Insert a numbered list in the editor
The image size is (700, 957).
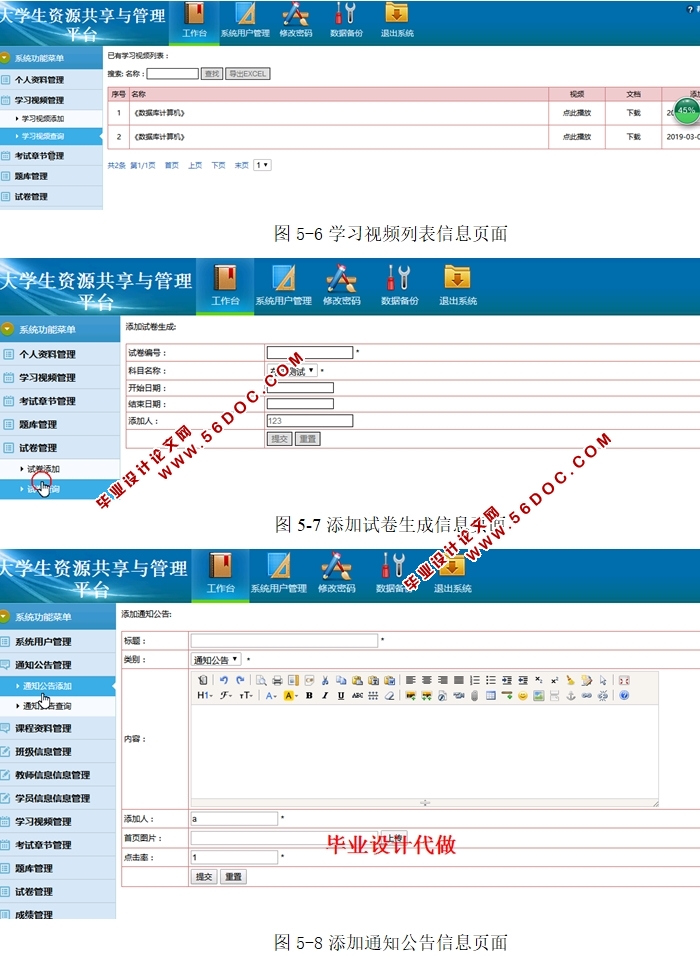[475, 680]
